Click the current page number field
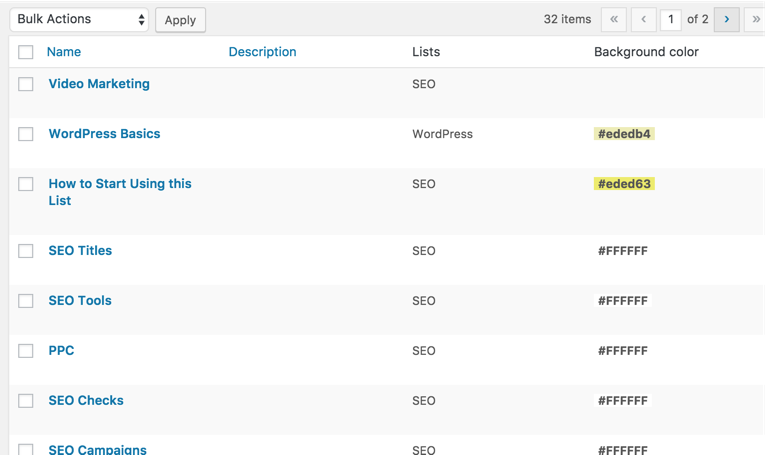766x455 pixels. pyautogui.click(x=671, y=20)
